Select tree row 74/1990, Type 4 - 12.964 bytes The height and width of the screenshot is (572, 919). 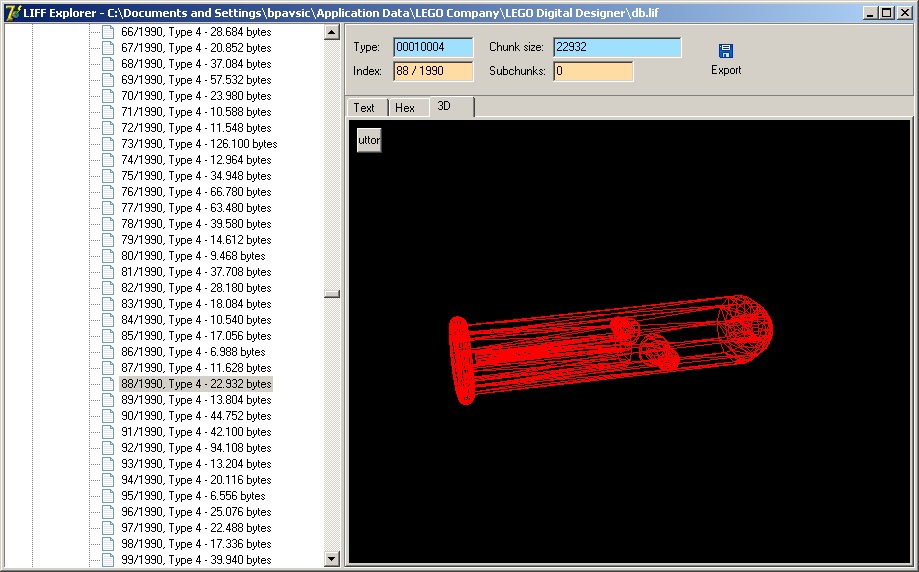click(x=196, y=160)
